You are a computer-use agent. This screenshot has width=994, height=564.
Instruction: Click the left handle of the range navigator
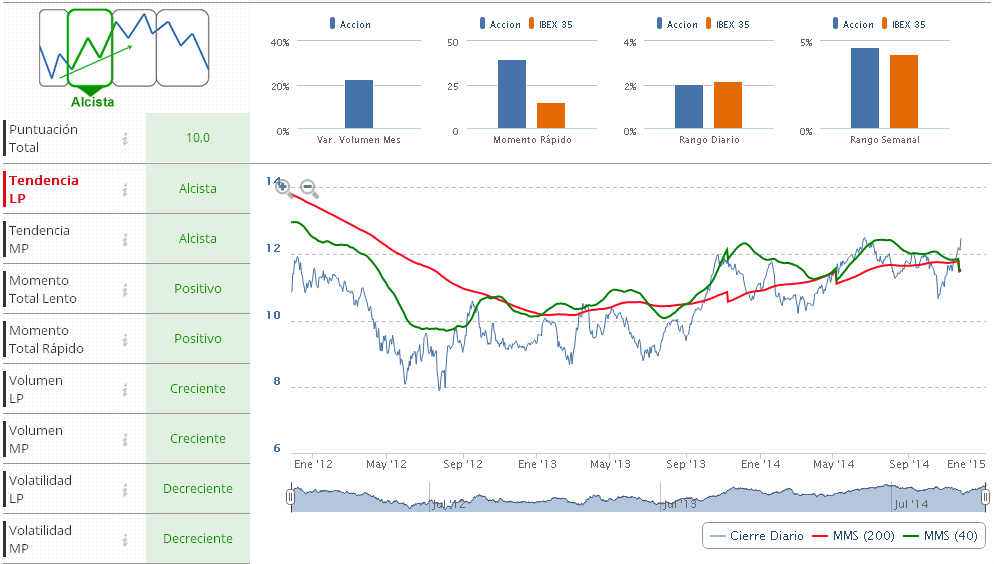pos(290,496)
